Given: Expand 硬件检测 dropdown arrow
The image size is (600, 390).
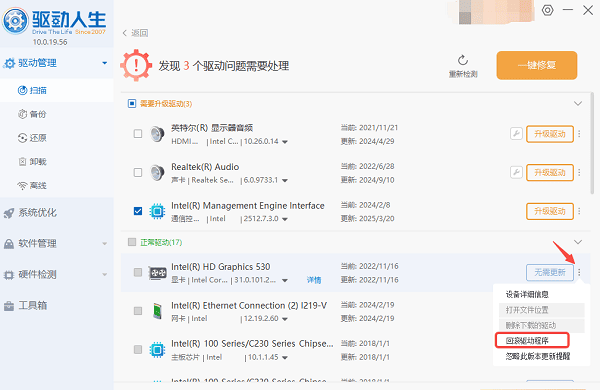Looking at the screenshot, I should [x=104, y=274].
